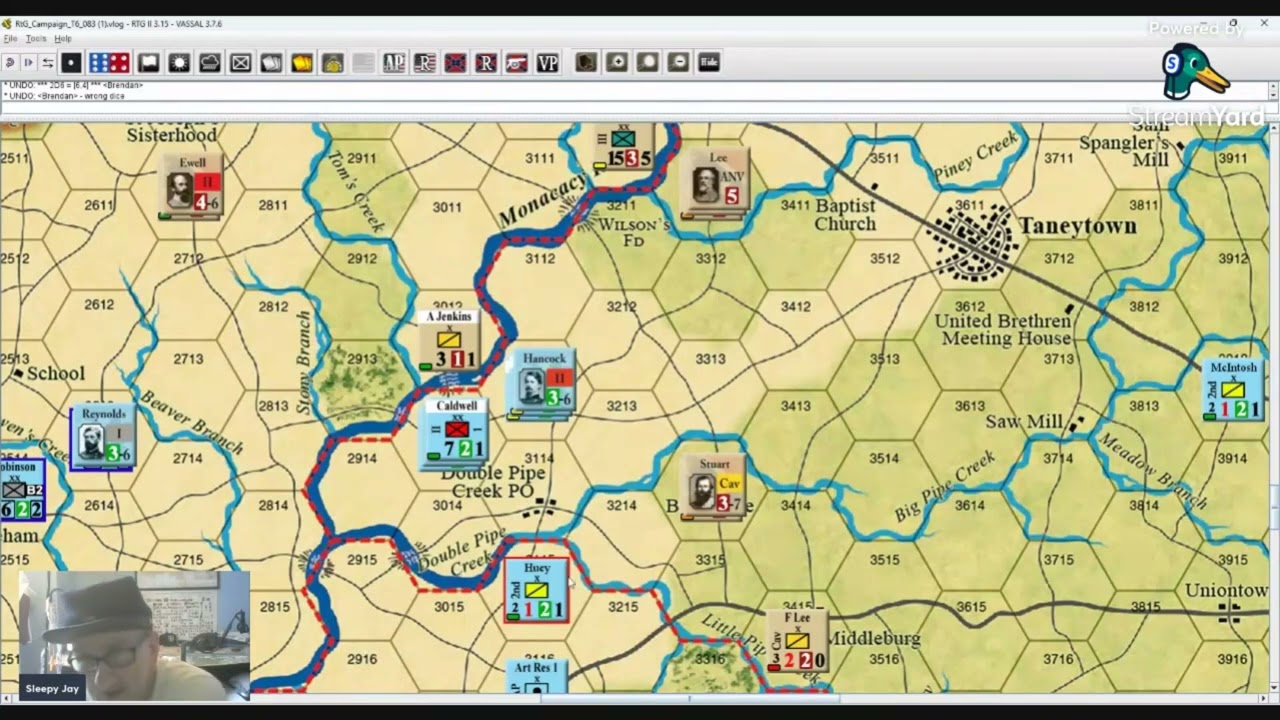
Task: Click the Hide toolbar button
Action: [x=709, y=63]
